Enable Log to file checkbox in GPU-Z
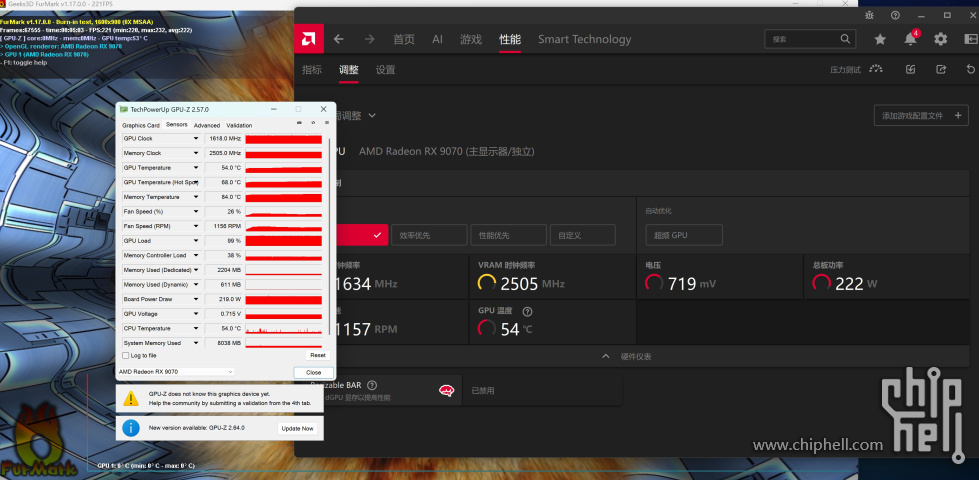Viewport: 979px width, 480px height. 125,355
